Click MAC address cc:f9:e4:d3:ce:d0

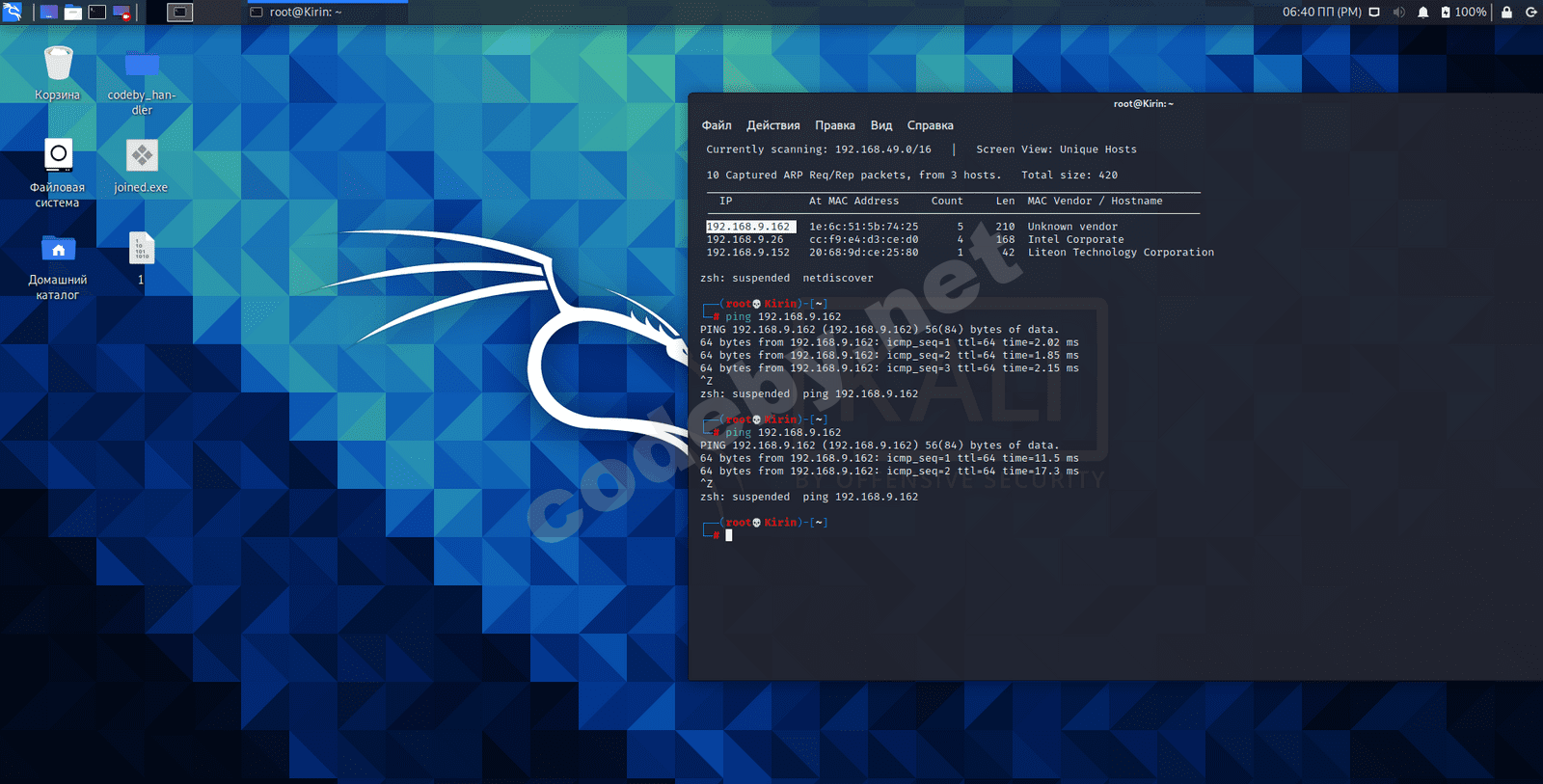[x=863, y=239]
